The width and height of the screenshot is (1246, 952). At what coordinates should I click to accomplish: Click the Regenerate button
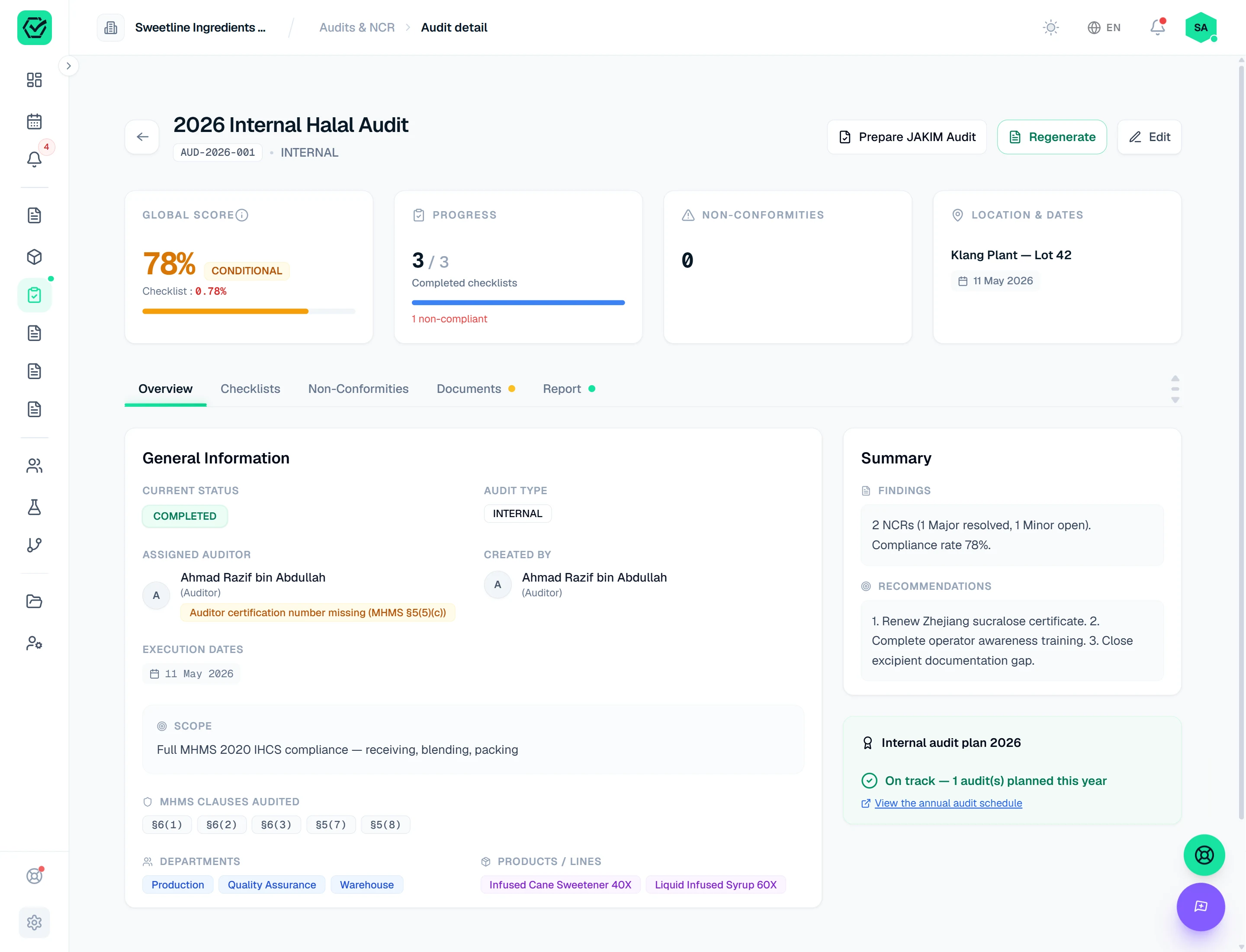click(1052, 137)
